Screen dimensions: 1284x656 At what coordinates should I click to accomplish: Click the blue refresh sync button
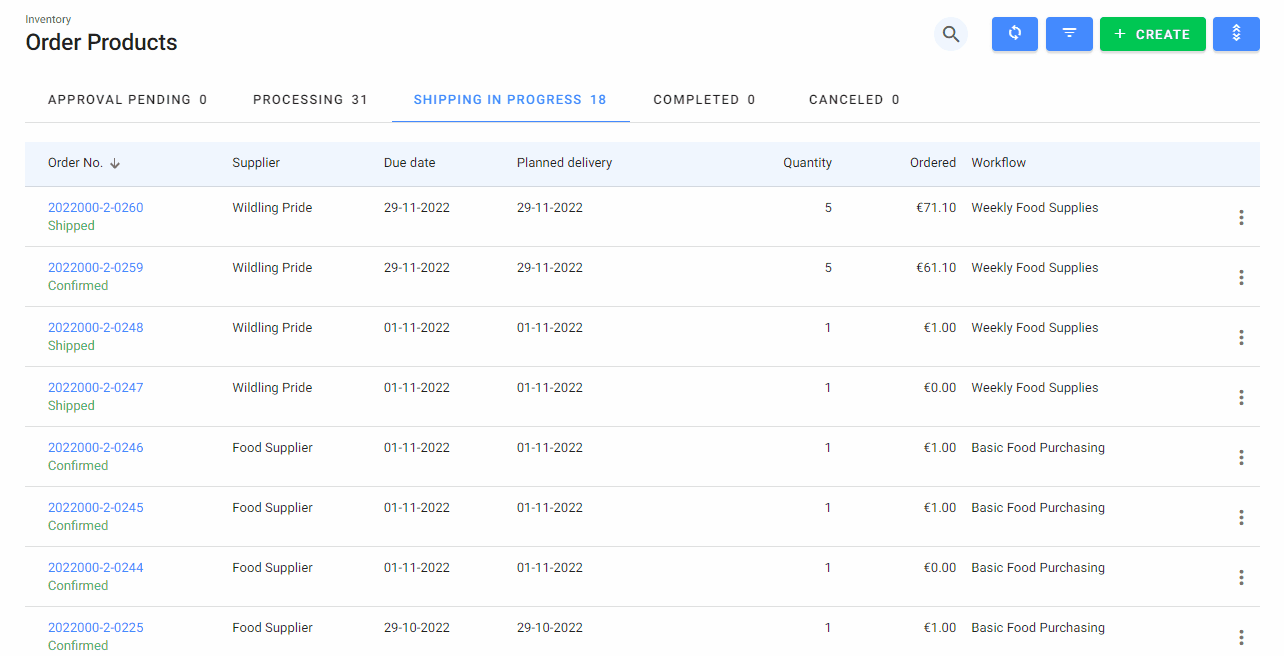(x=1014, y=34)
